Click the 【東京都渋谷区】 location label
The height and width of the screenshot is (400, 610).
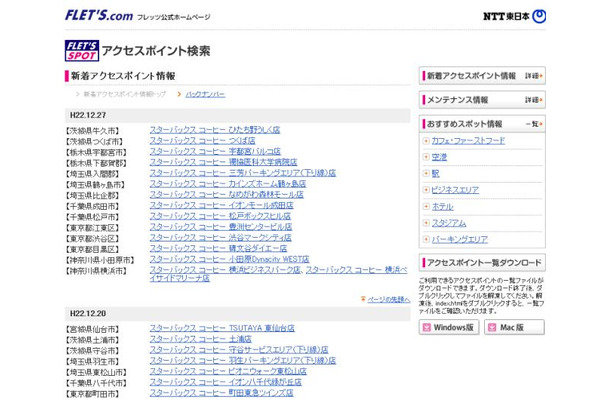pyautogui.click(x=92, y=239)
